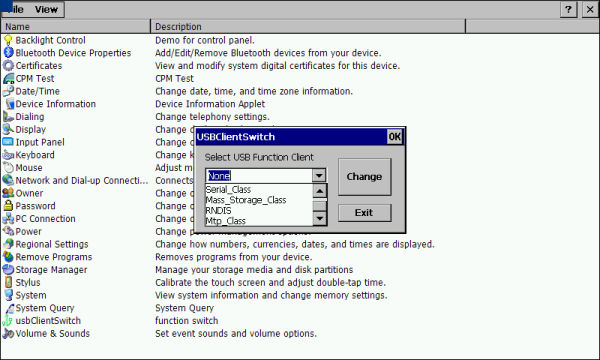
Task: Click the Stylus icon
Action: pyautogui.click(x=8, y=282)
